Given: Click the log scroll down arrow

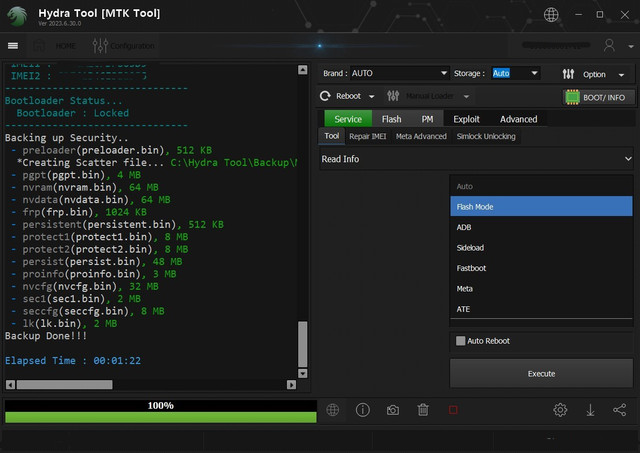Looking at the screenshot, I should click(302, 373).
